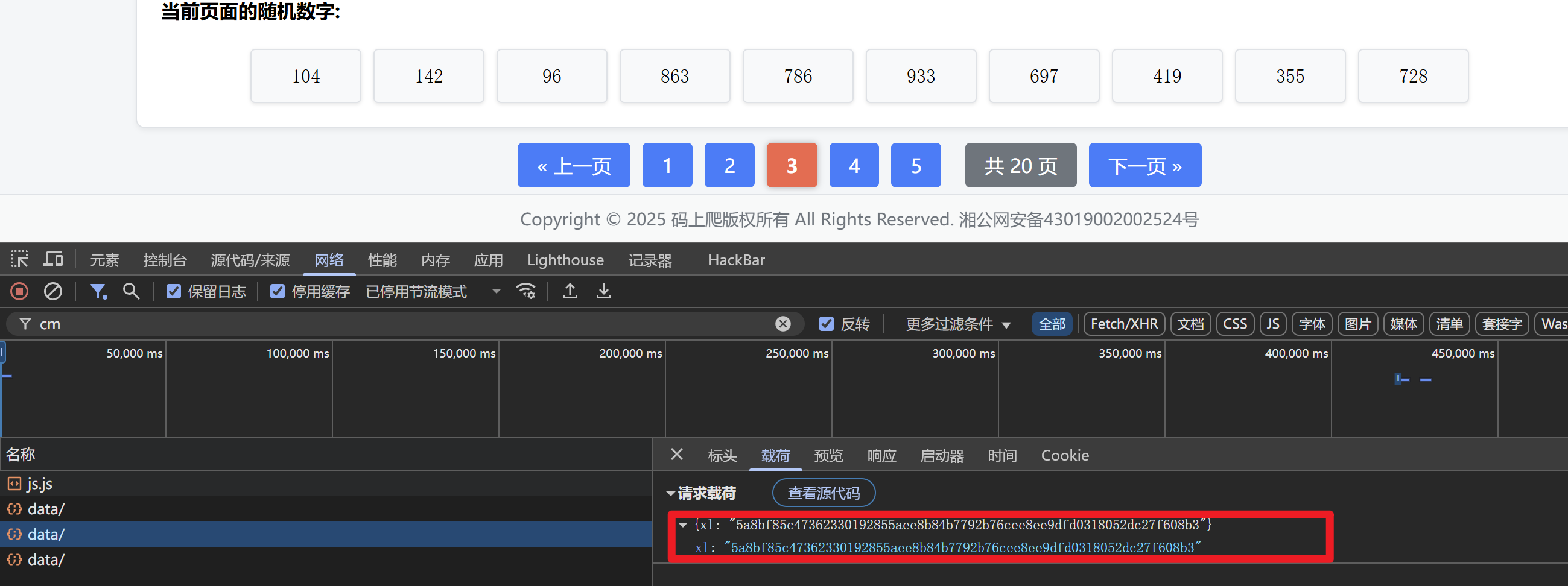The image size is (1568, 586).
Task: Open the 应用 panel
Action: (x=488, y=260)
